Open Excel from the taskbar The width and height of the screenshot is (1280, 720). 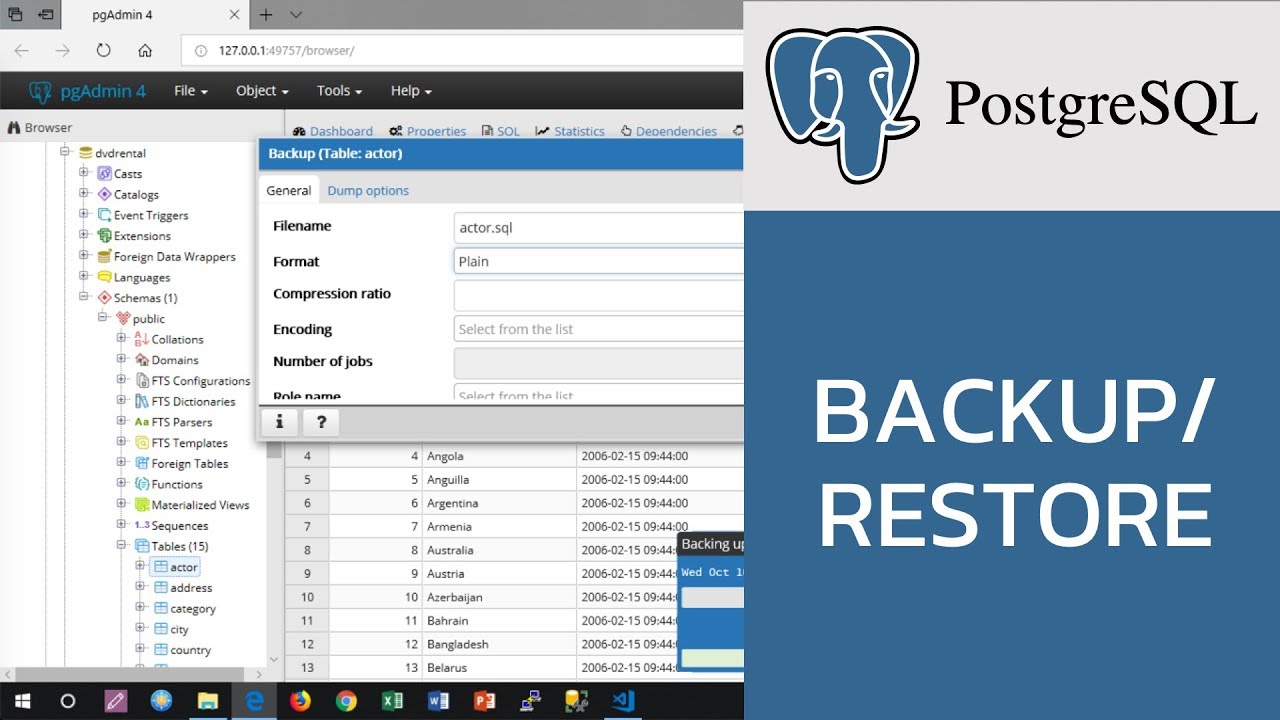tap(392, 701)
